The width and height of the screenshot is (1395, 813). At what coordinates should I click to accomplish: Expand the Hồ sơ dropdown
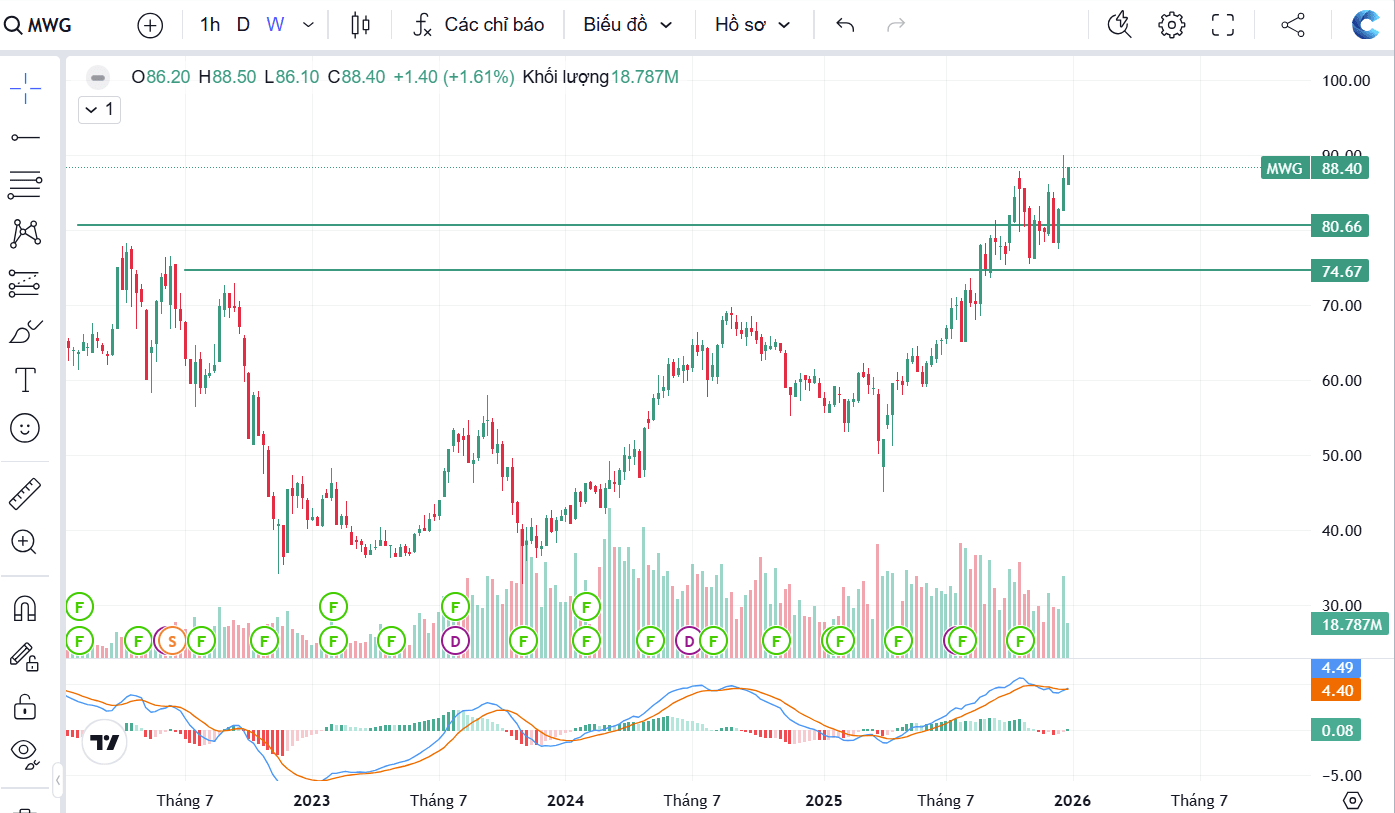(x=753, y=25)
